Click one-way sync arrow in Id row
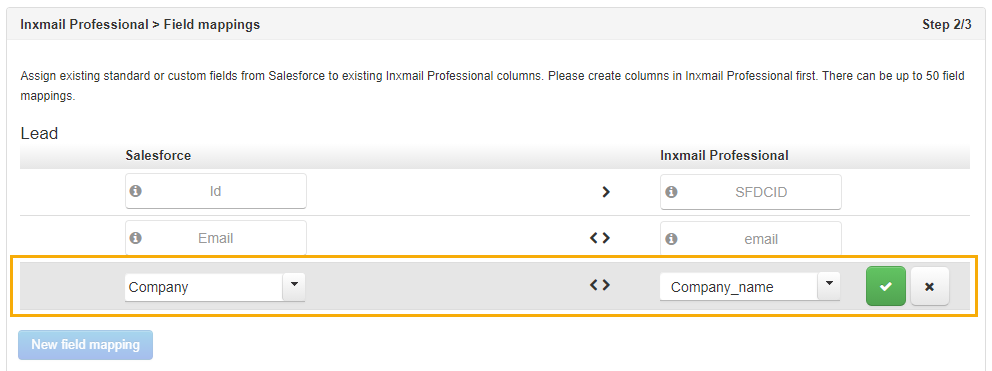The image size is (992, 371). [605, 192]
